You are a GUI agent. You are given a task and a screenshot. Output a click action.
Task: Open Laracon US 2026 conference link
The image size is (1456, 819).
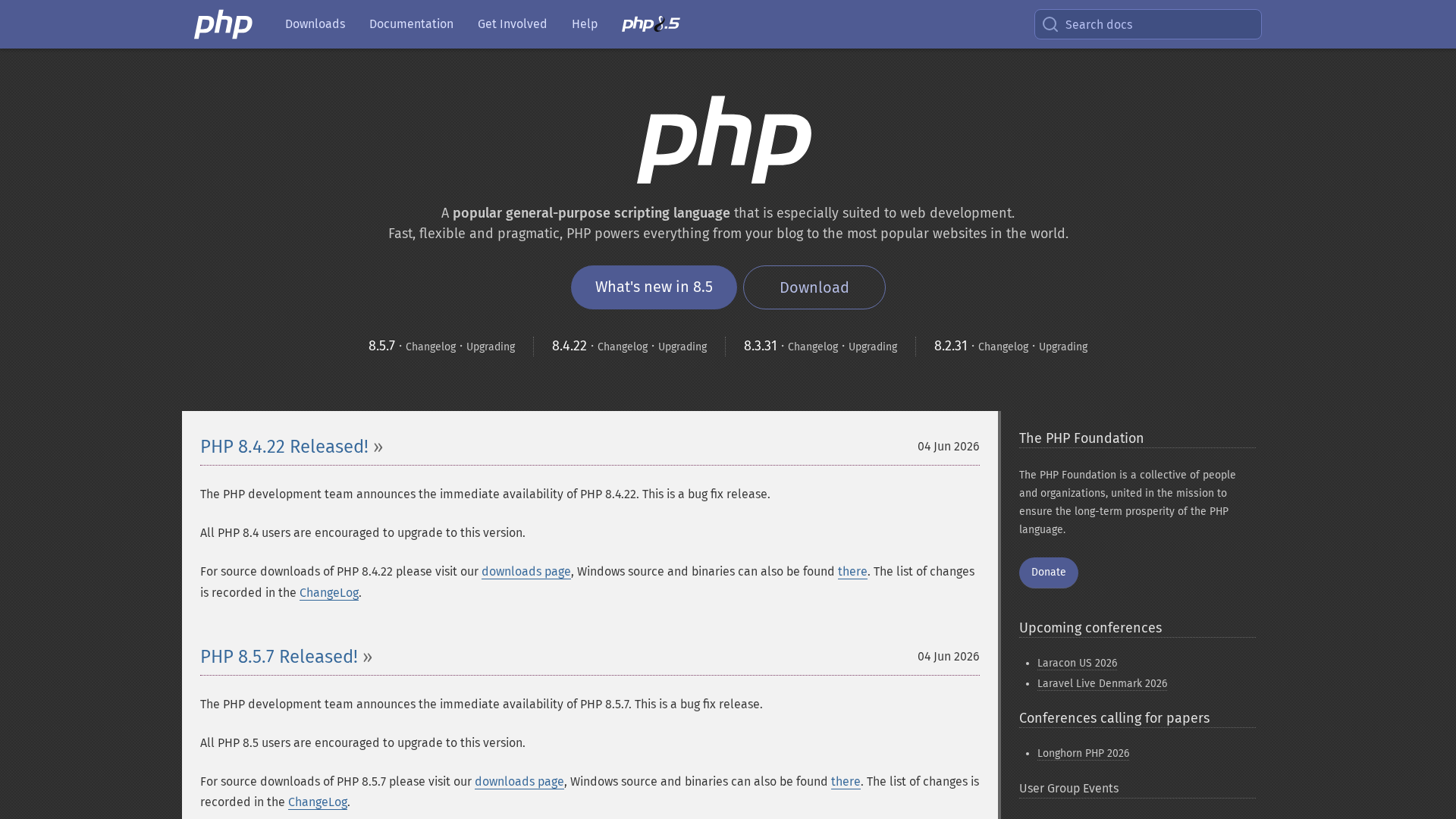(x=1078, y=664)
